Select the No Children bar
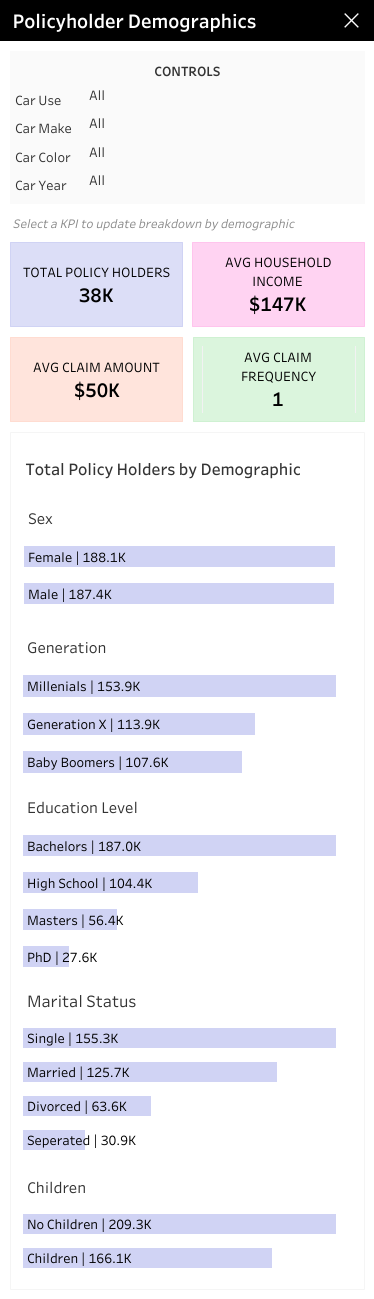374x1299 pixels. 180,1224
